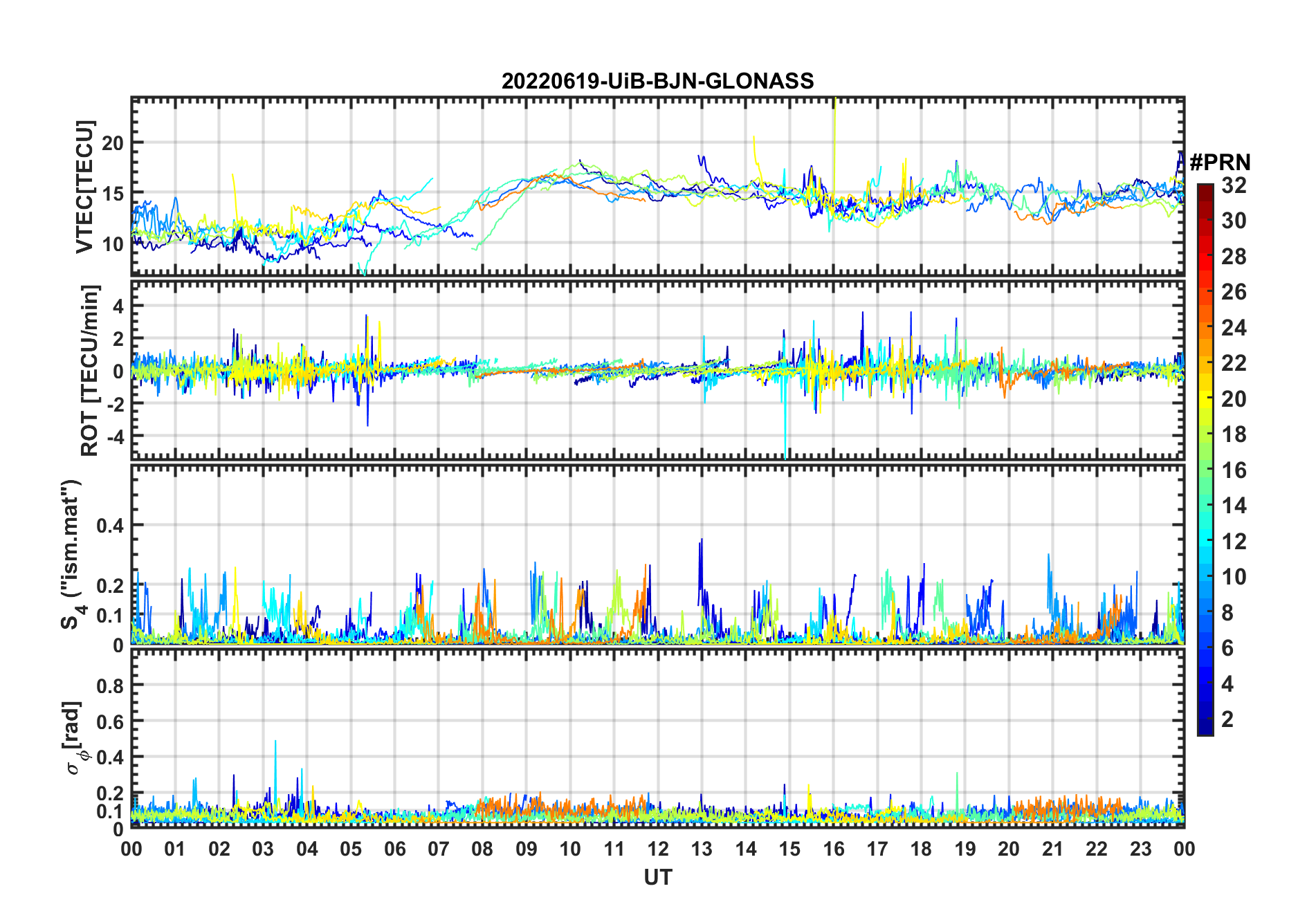This screenshot has height=920, width=1316.
Task: Select the 12 tick on the UT axis
Action: [658, 849]
